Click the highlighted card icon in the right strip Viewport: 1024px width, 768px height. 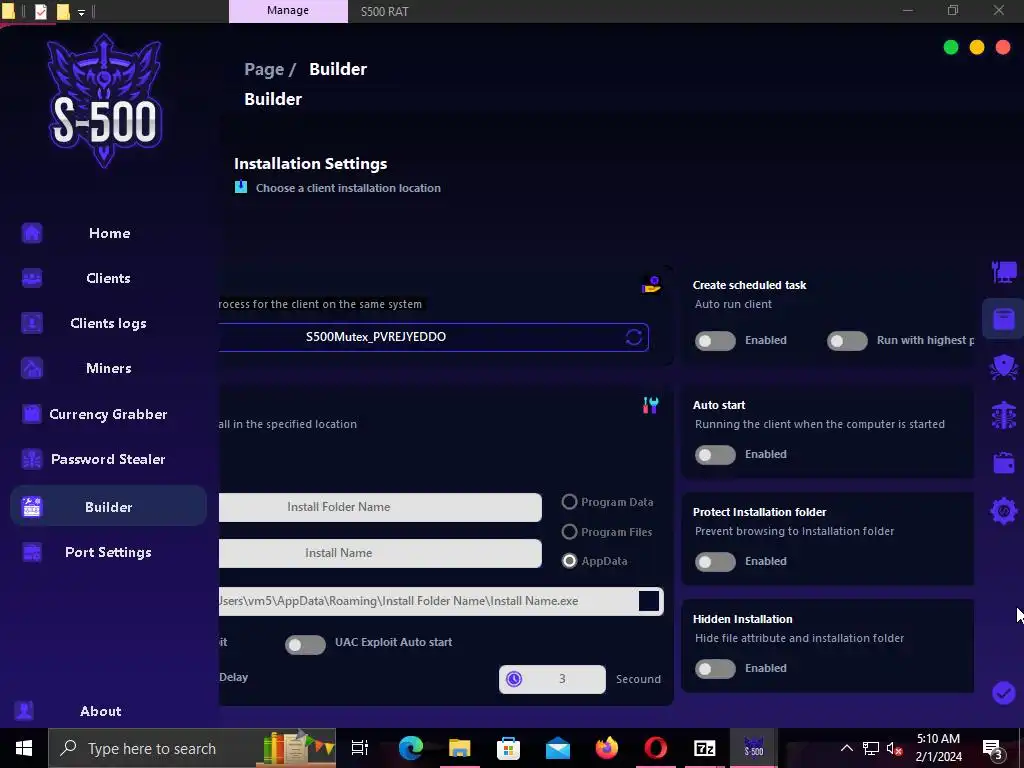[1004, 319]
